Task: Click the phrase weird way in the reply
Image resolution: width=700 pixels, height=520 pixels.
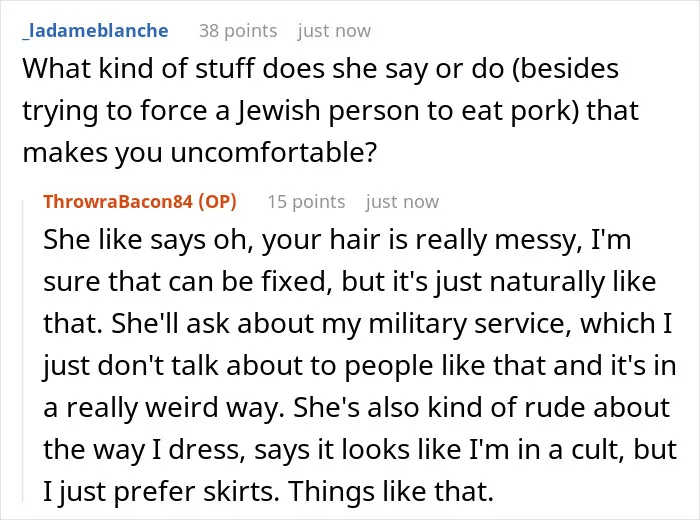Action: click(215, 408)
